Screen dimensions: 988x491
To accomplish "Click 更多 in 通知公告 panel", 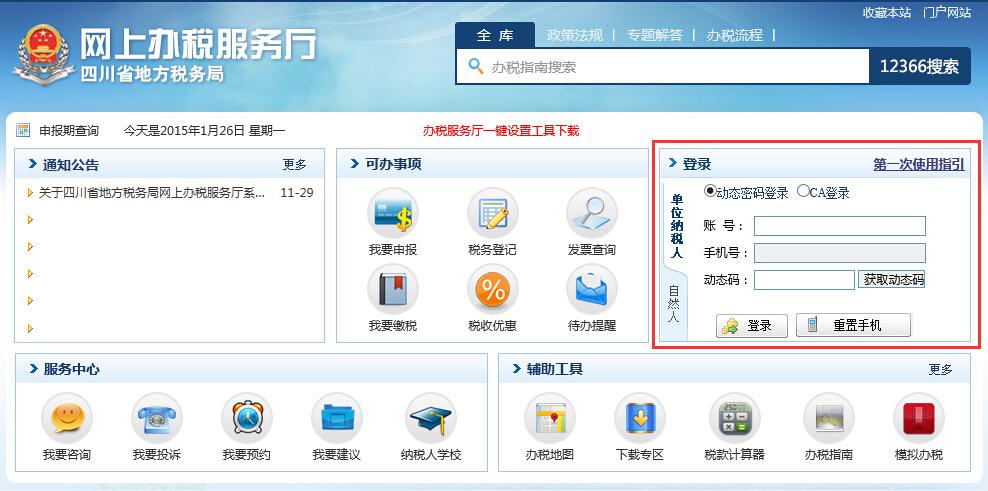I will point(294,165).
